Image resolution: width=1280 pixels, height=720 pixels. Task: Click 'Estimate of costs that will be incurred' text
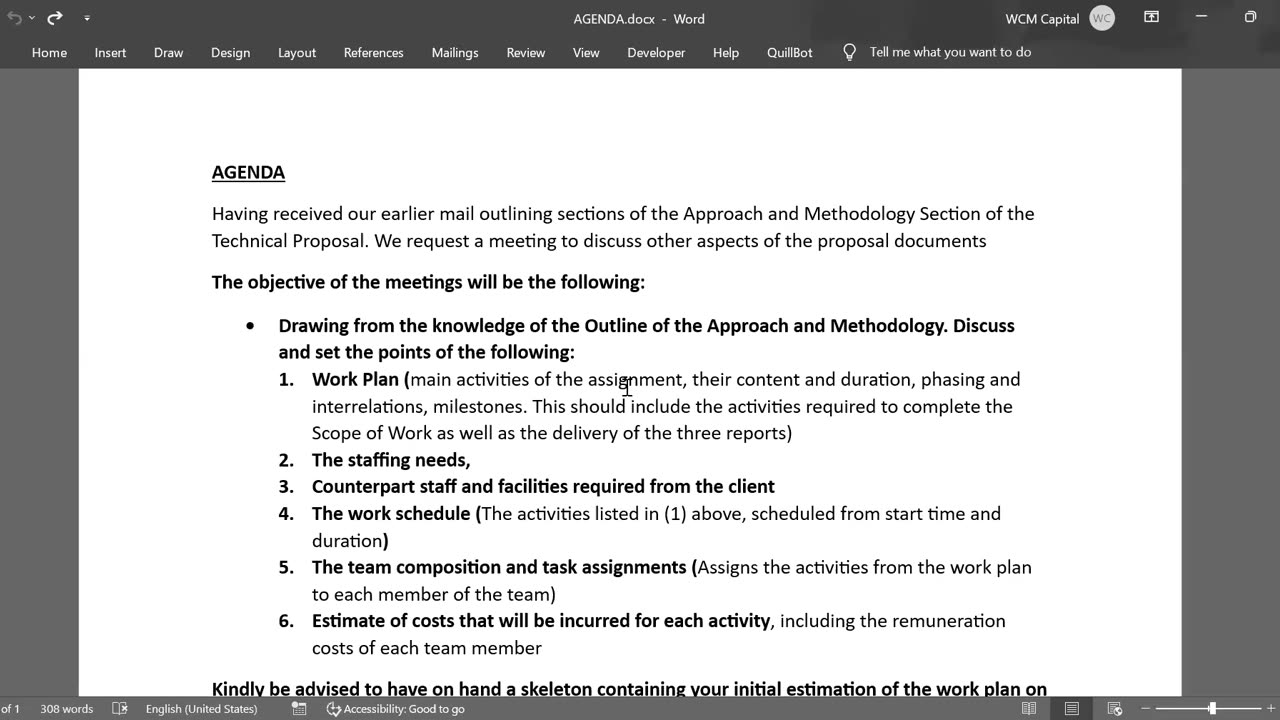pyautogui.click(x=541, y=620)
